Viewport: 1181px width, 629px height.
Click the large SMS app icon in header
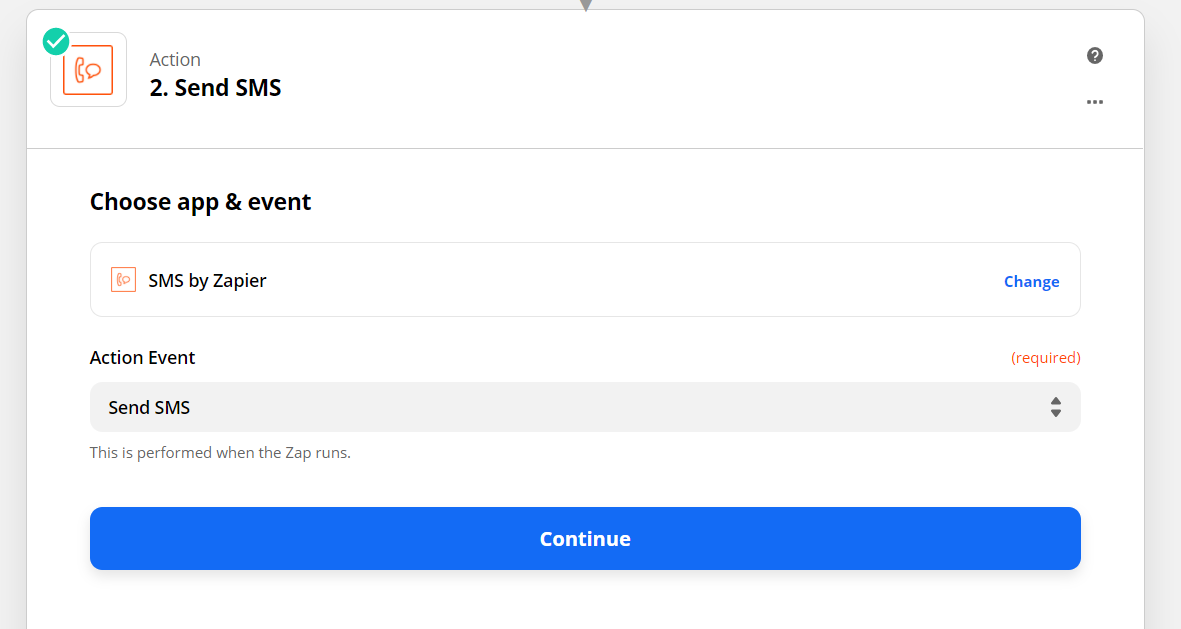point(88,70)
